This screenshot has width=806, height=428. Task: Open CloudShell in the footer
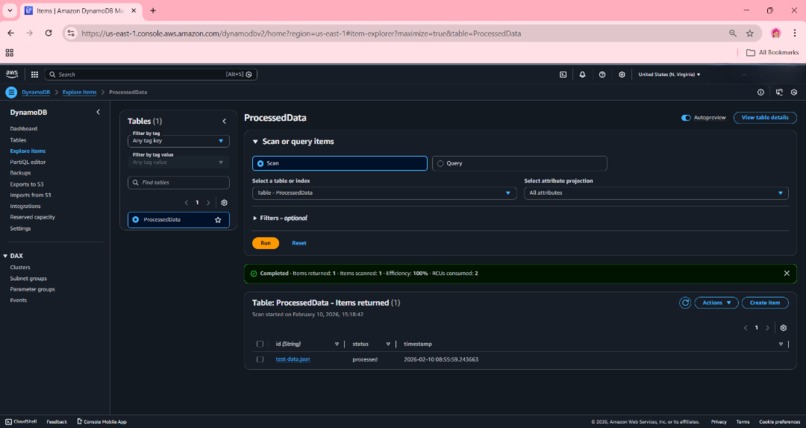pyautogui.click(x=21, y=422)
